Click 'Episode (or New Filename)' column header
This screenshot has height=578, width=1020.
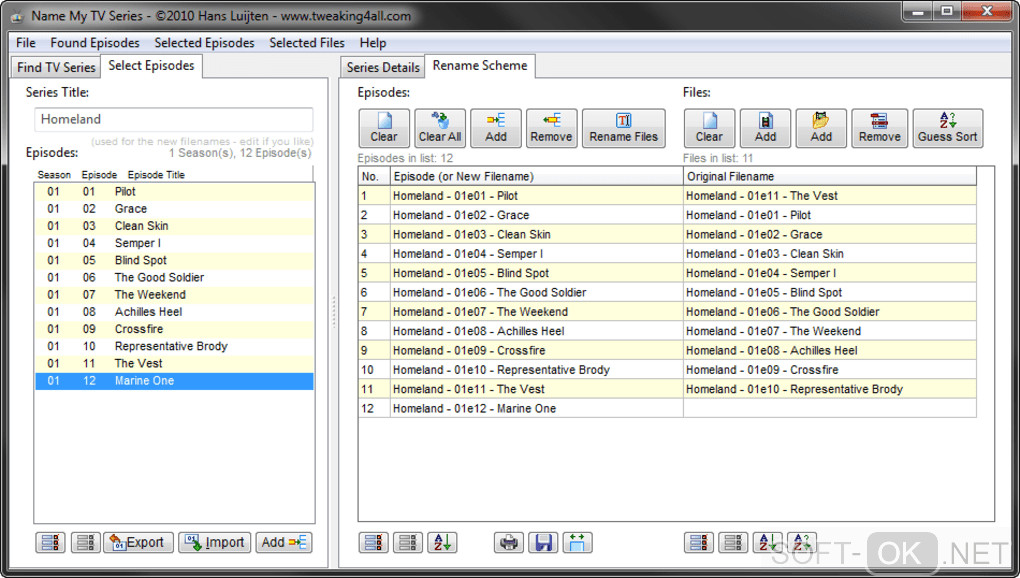(536, 177)
